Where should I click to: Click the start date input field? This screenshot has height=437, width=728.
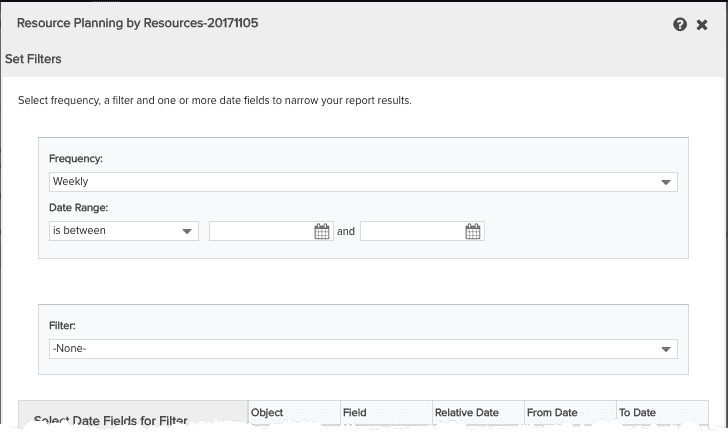pyautogui.click(x=261, y=231)
